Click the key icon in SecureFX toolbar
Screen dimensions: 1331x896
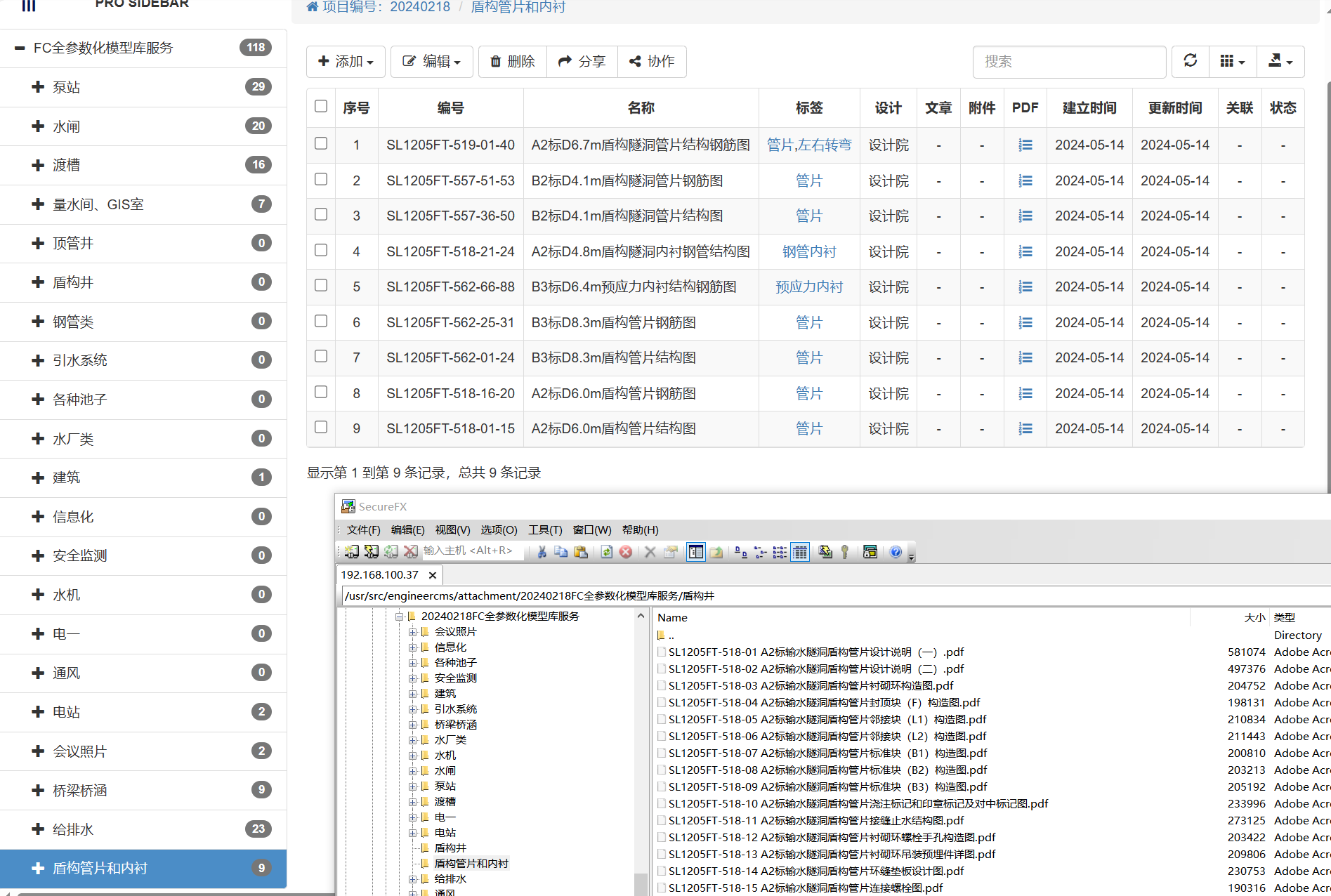pos(845,552)
